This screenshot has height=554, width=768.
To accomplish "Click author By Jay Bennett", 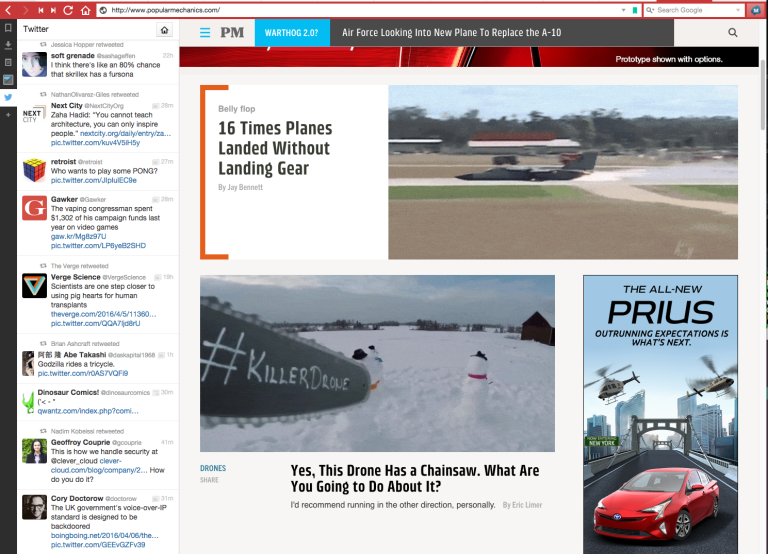I will tap(240, 187).
